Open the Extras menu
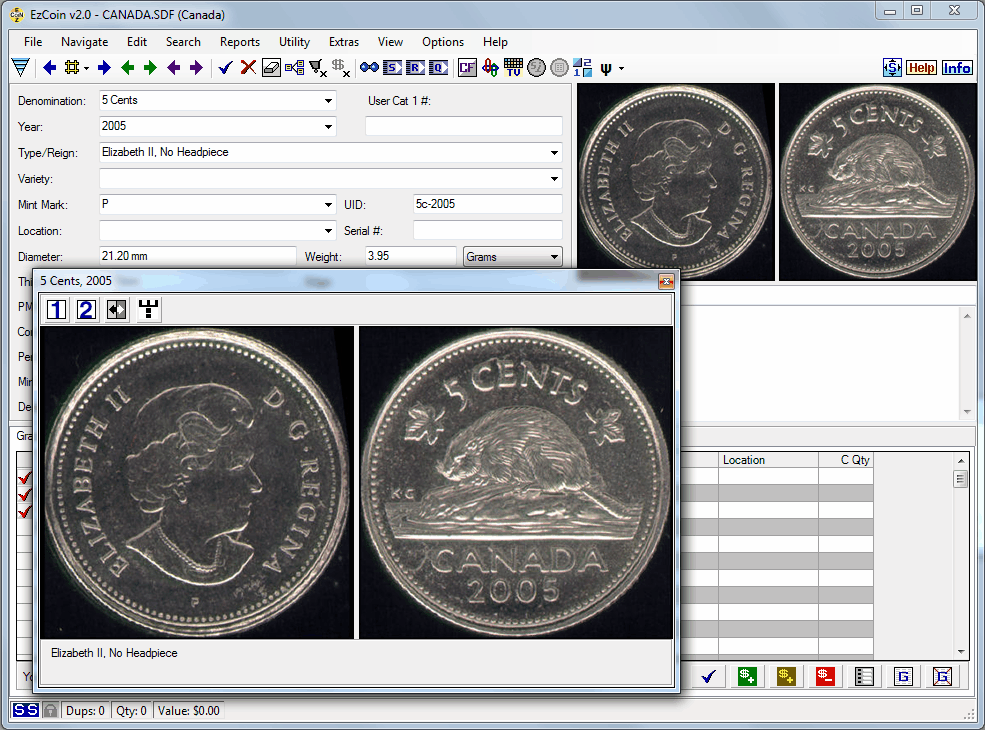This screenshot has height=730, width=985. point(344,42)
